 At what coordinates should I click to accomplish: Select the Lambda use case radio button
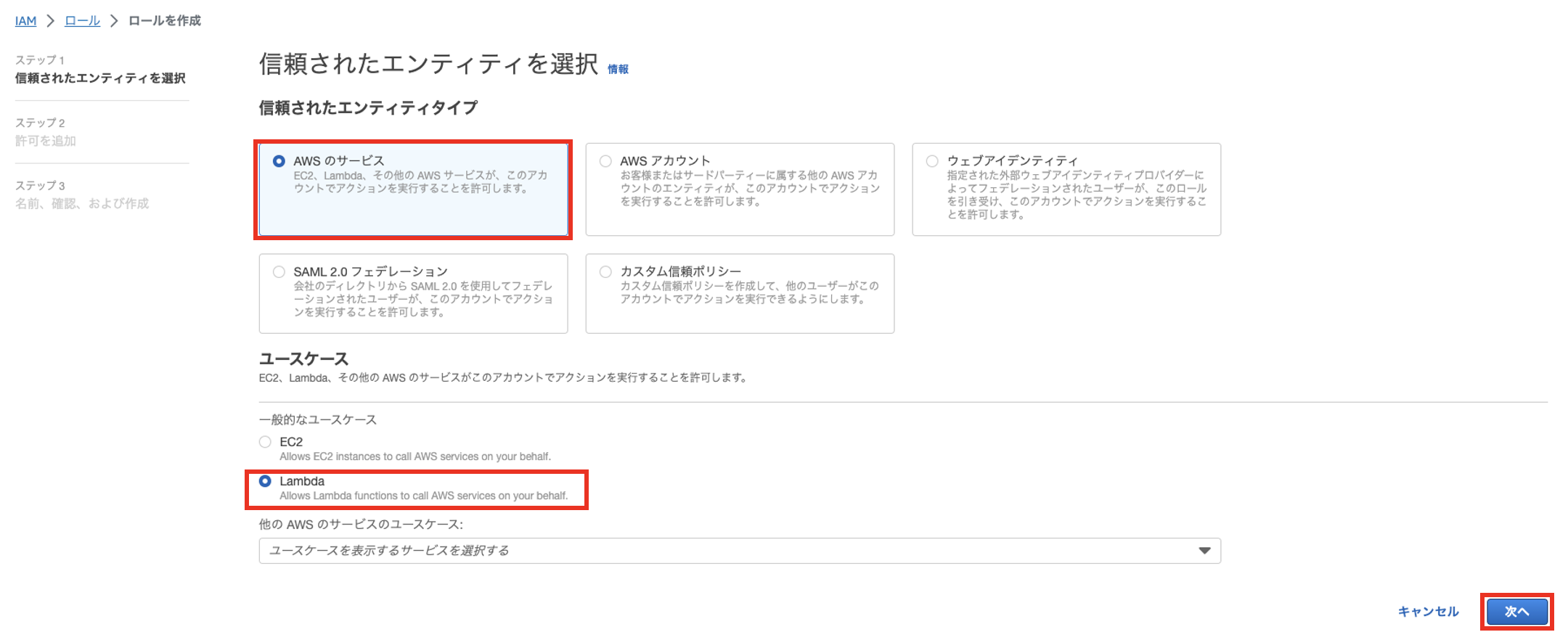265,481
